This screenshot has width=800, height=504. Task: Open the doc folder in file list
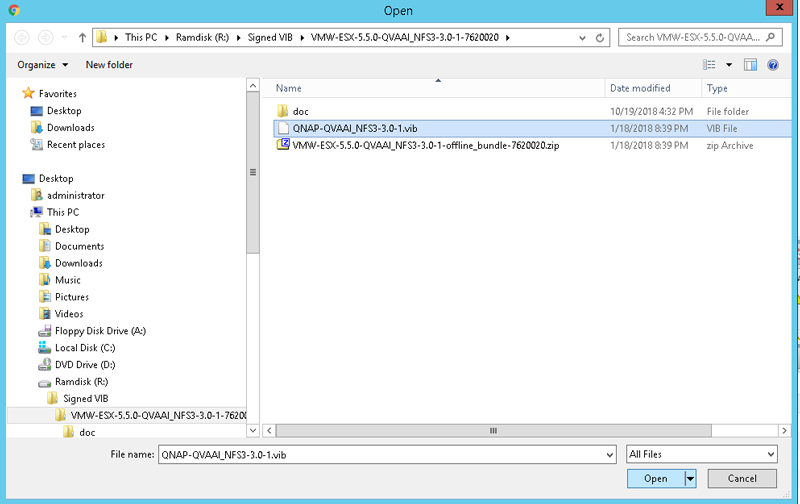coord(300,111)
